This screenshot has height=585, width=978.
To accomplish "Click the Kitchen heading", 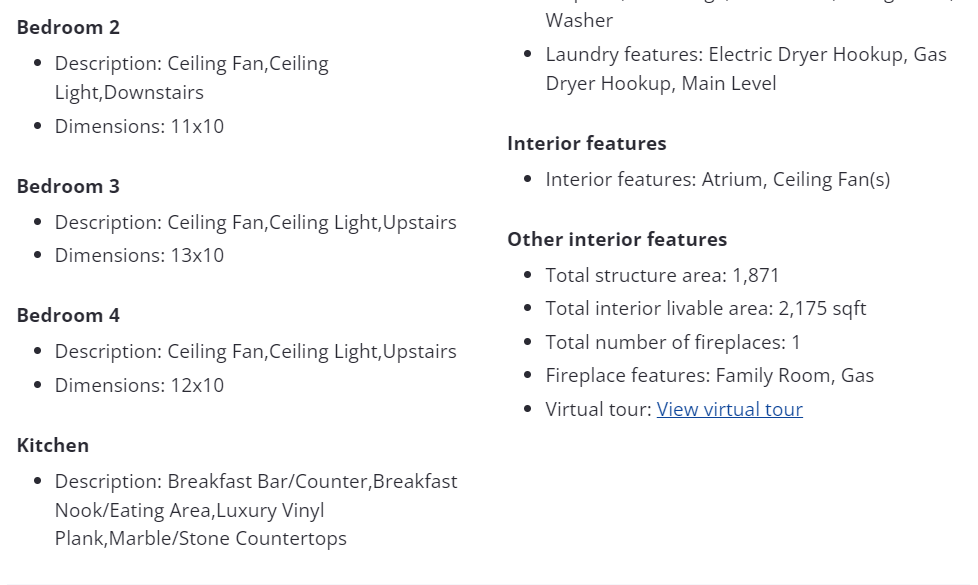I will (53, 445).
